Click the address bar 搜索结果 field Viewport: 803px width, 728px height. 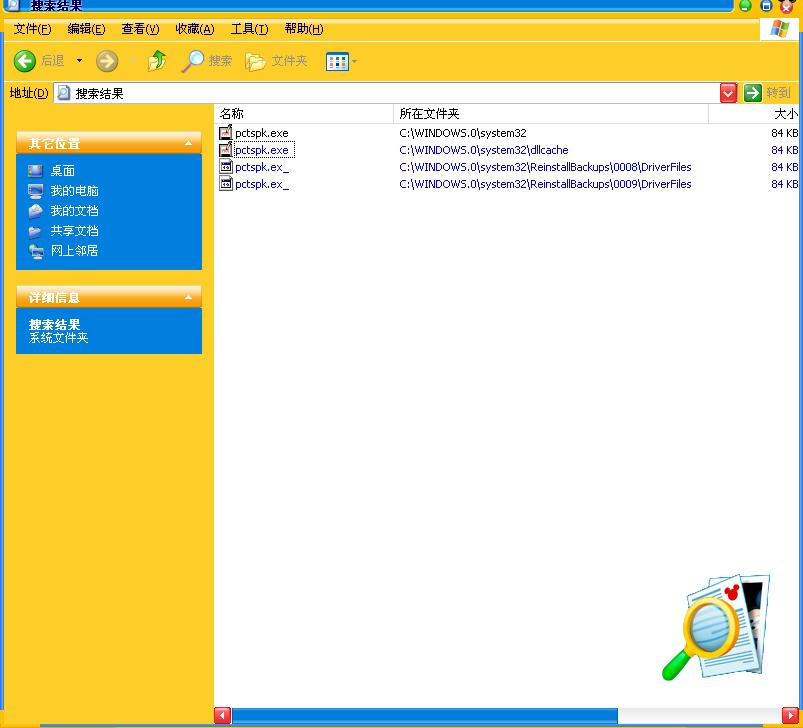pyautogui.click(x=387, y=93)
